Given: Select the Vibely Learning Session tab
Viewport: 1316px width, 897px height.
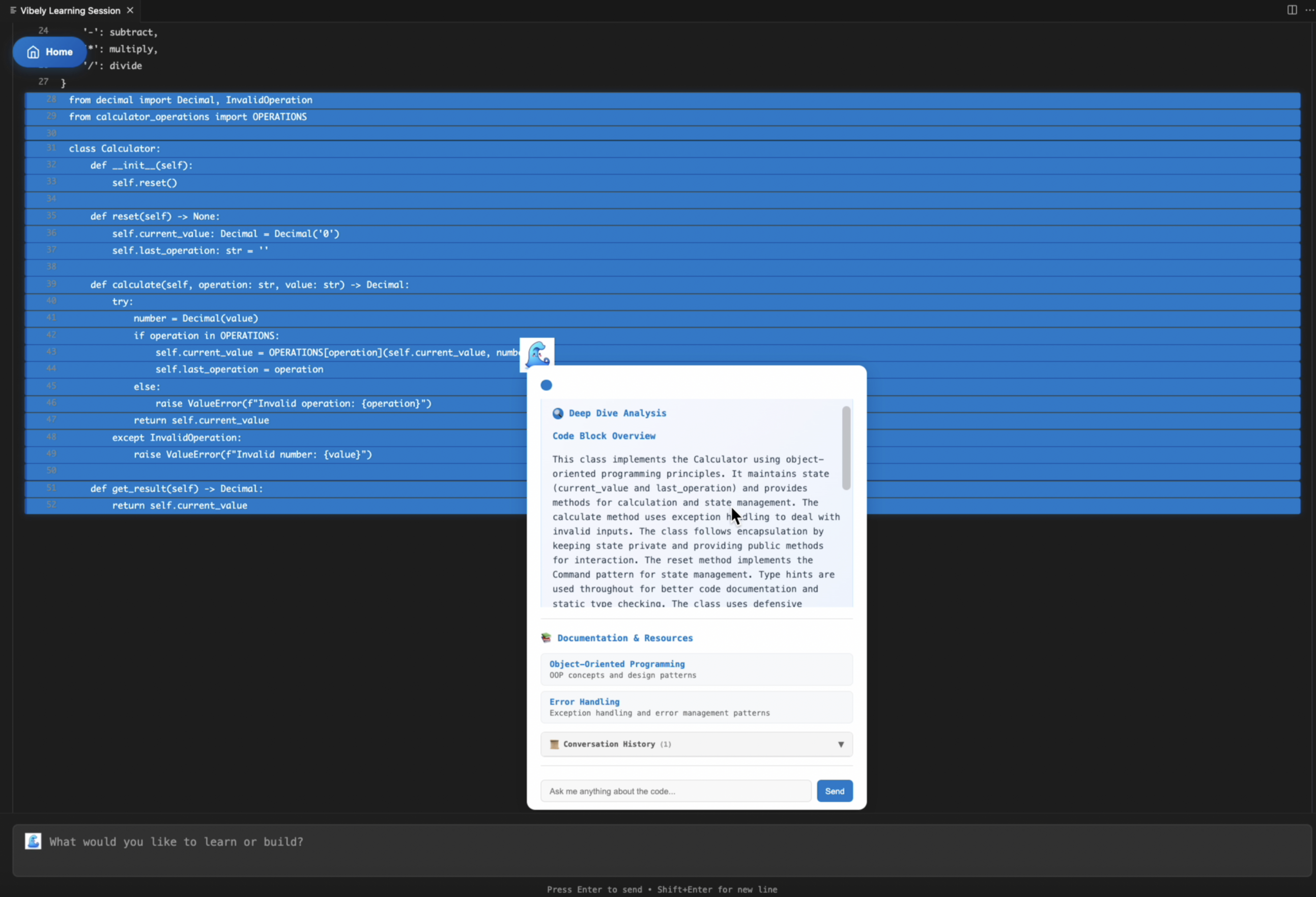Looking at the screenshot, I should pos(70,10).
